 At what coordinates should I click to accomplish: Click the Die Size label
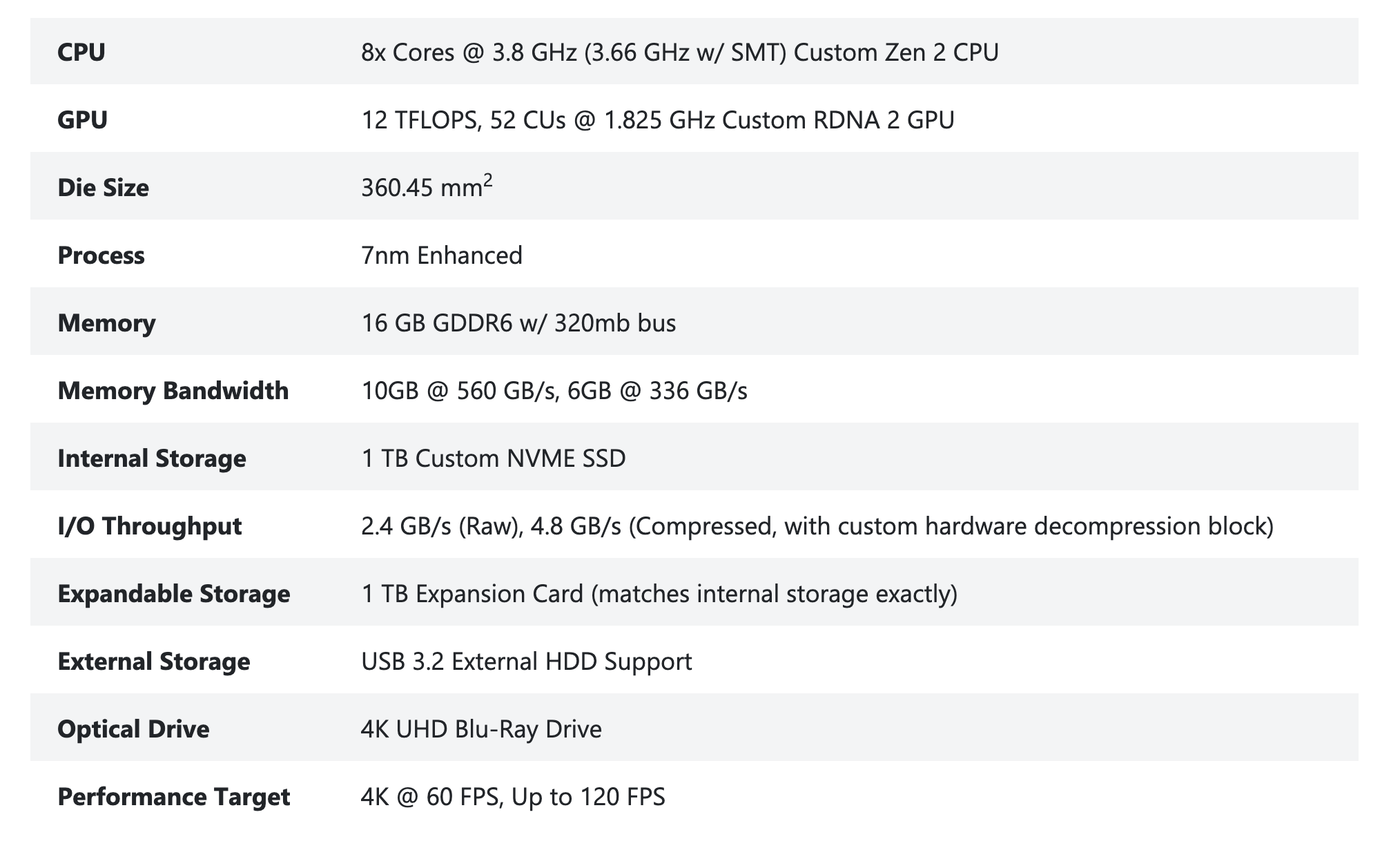pyautogui.click(x=103, y=188)
